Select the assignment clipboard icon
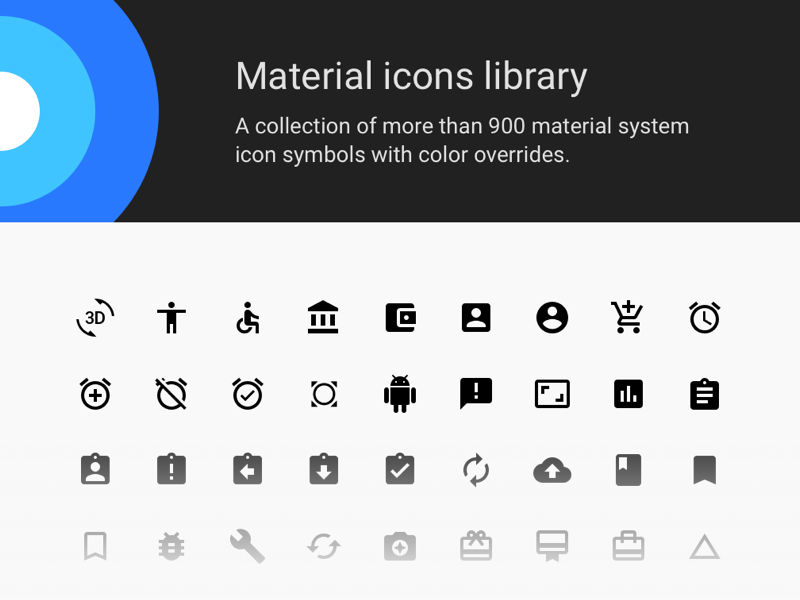The image size is (800, 600). 704,393
